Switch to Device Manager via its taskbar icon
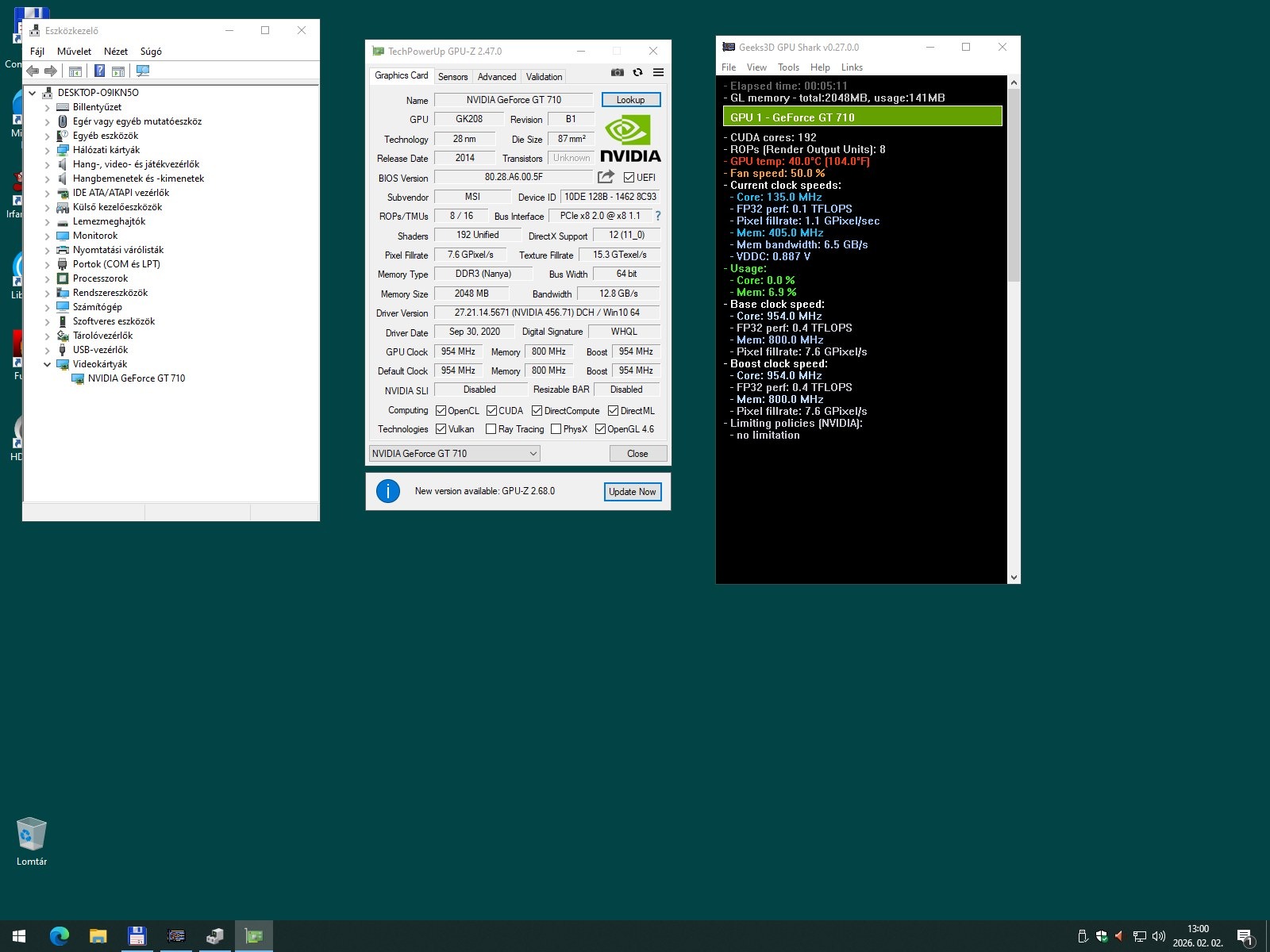Viewport: 1270px width, 952px height. 215,936
